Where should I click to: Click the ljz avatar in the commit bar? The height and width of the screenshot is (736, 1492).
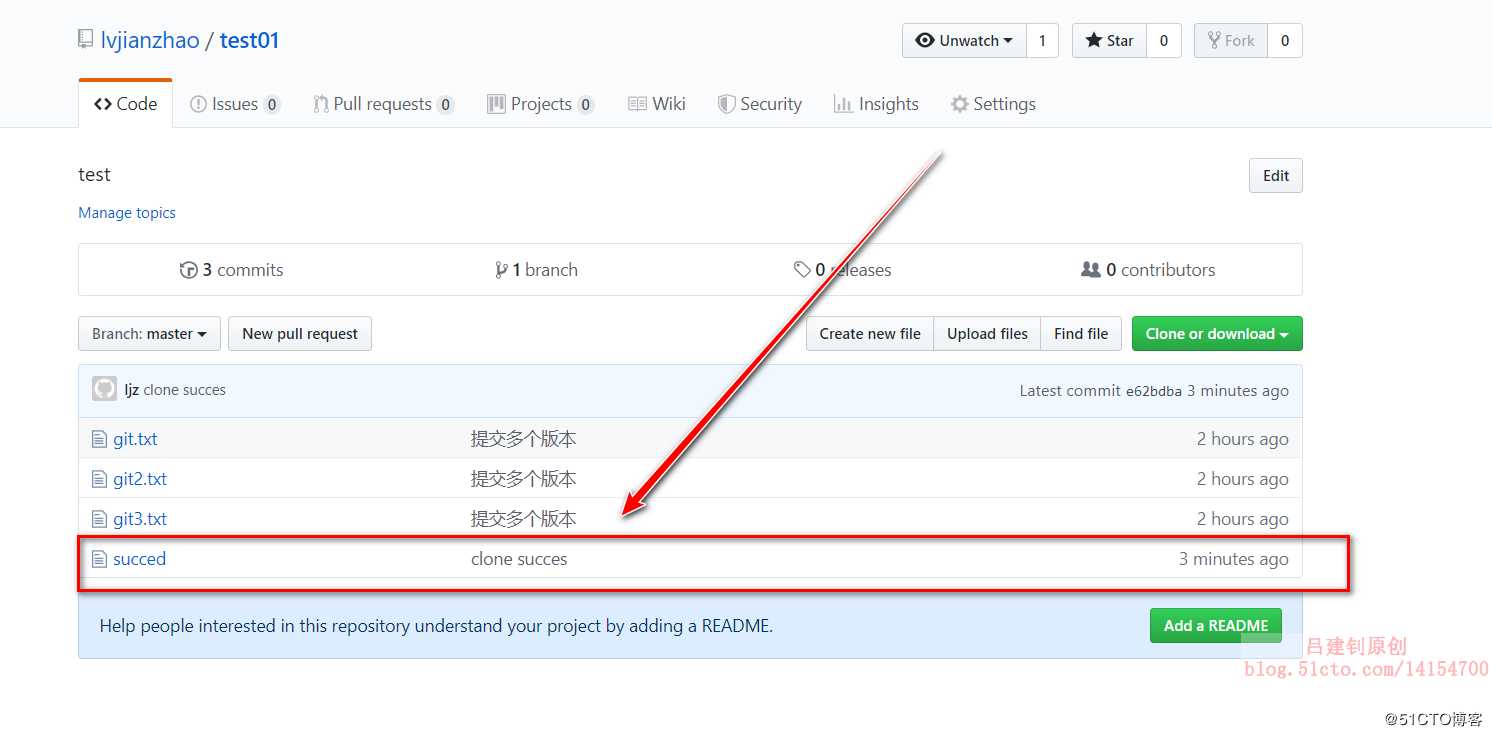click(105, 389)
